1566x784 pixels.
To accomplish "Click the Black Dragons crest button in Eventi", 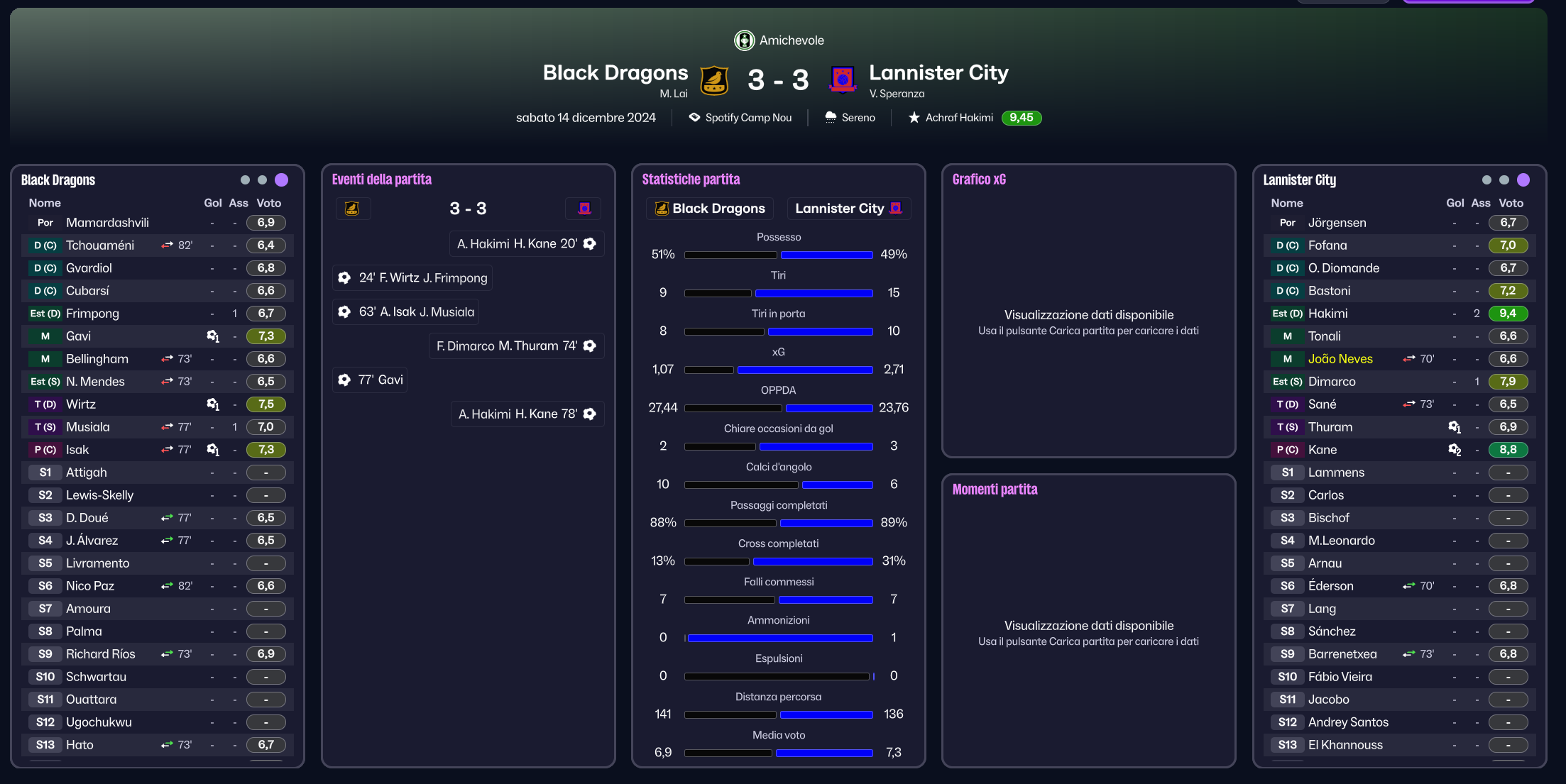I will [352, 209].
